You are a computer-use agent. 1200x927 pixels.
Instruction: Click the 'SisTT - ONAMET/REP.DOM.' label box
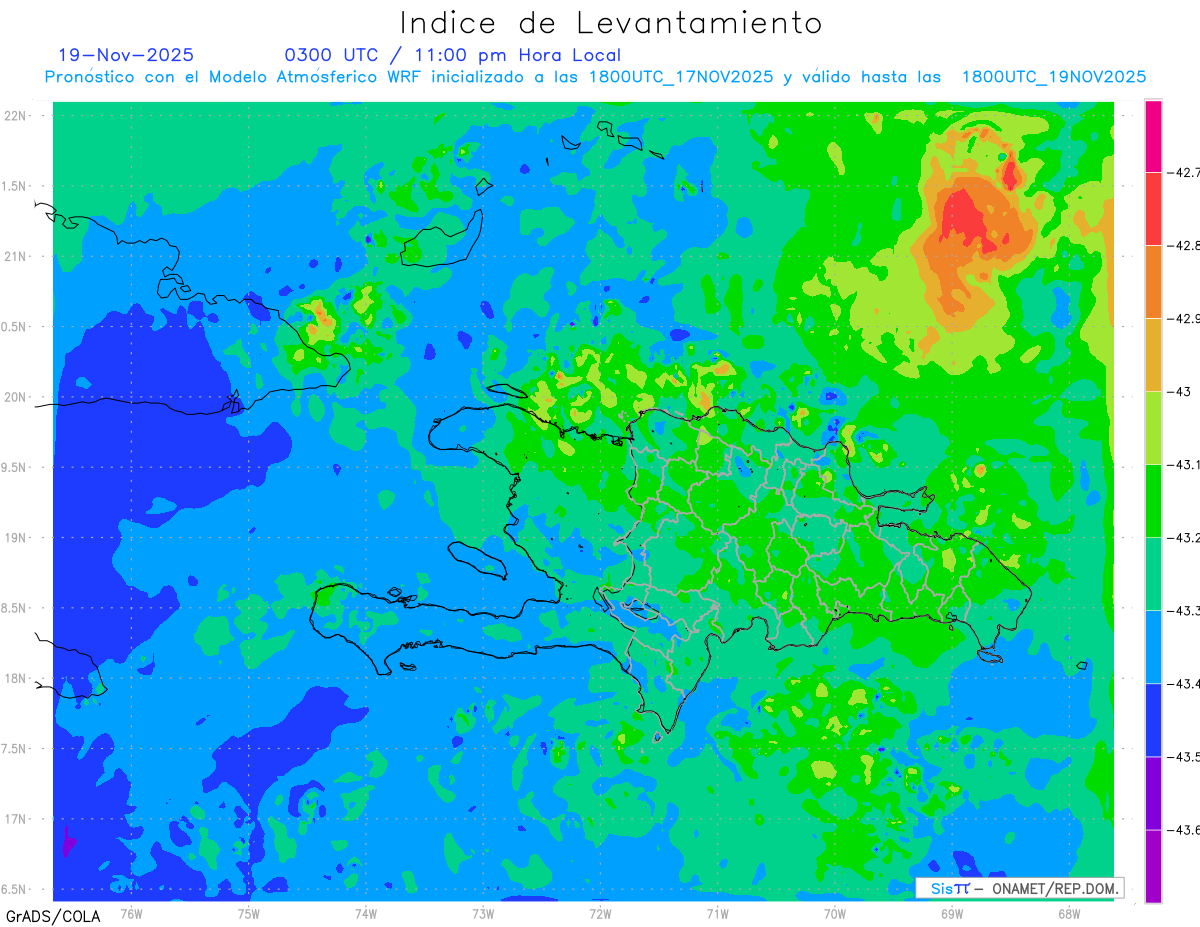tap(1019, 888)
